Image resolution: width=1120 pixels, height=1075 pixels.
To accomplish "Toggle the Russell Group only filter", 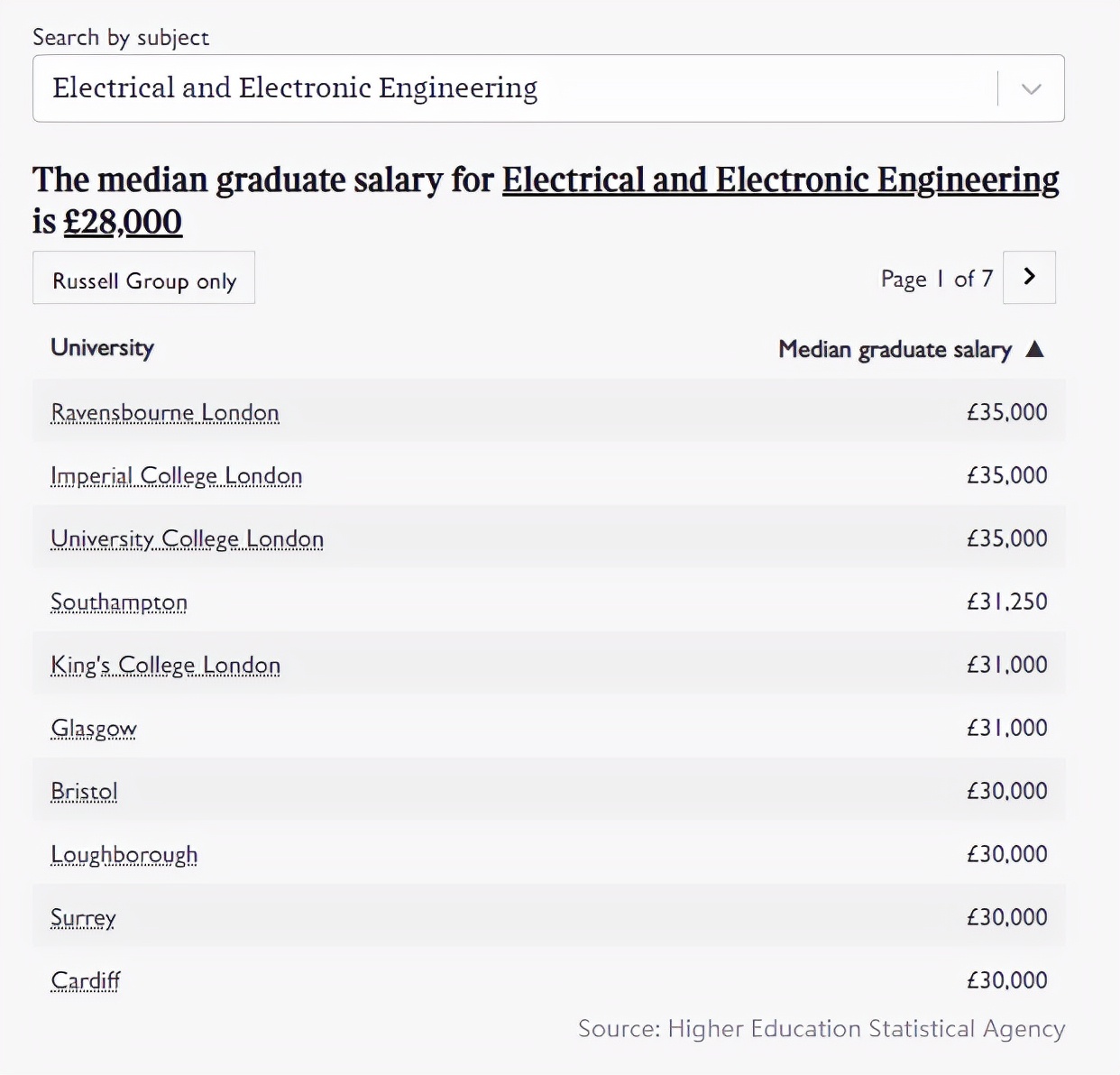I will click(x=144, y=278).
